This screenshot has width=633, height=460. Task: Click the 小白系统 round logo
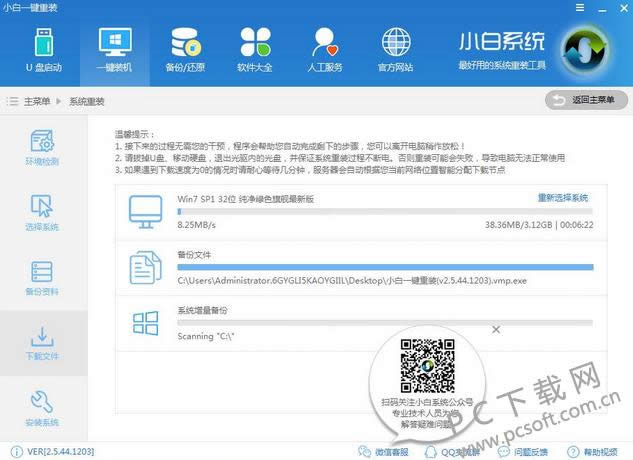tap(586, 50)
